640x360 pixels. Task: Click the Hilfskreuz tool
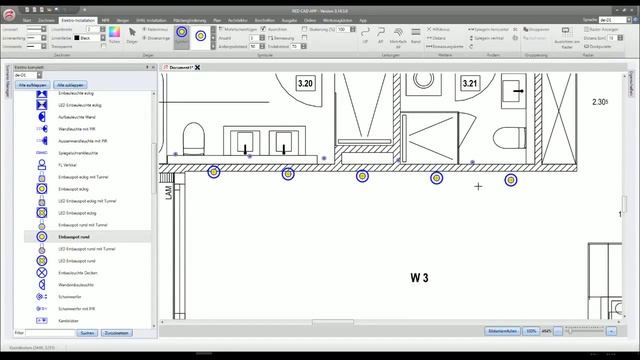[438, 29]
